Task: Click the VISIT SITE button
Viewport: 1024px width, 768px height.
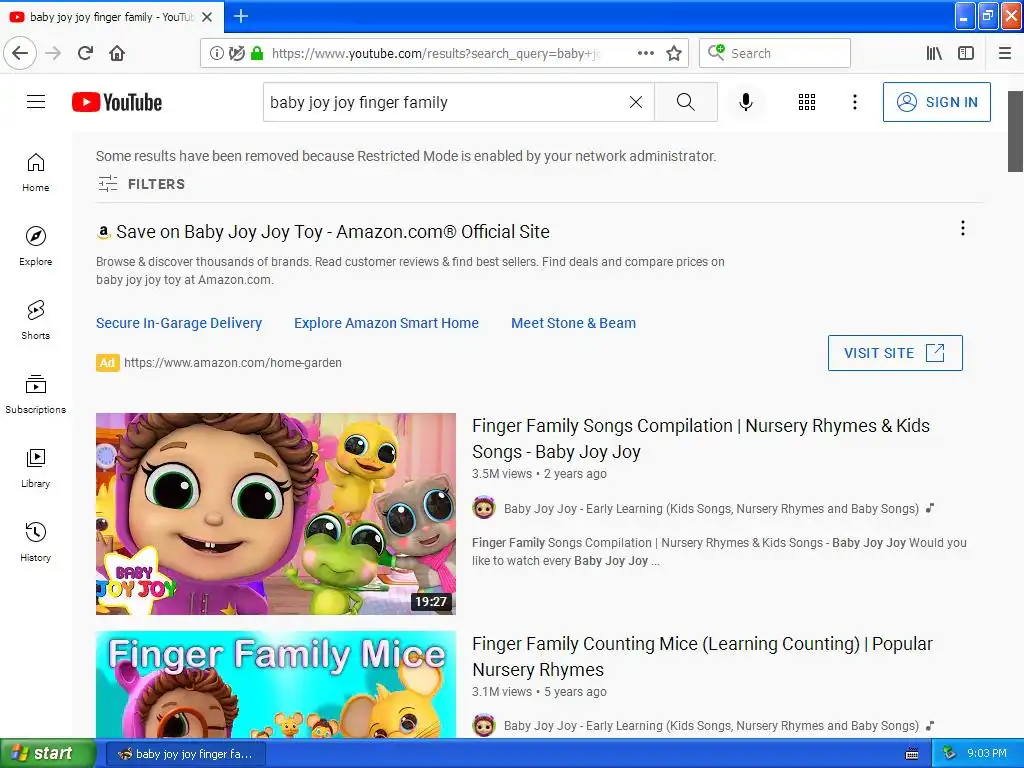Action: (x=895, y=353)
